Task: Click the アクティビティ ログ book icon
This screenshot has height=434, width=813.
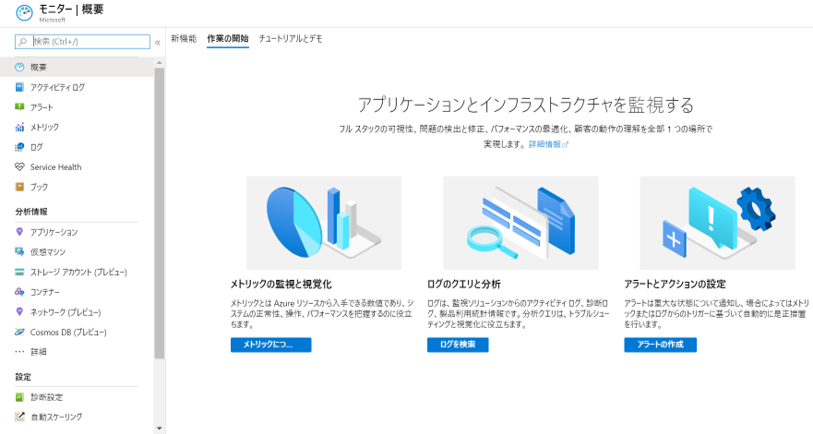Action: pyautogui.click(x=19, y=87)
